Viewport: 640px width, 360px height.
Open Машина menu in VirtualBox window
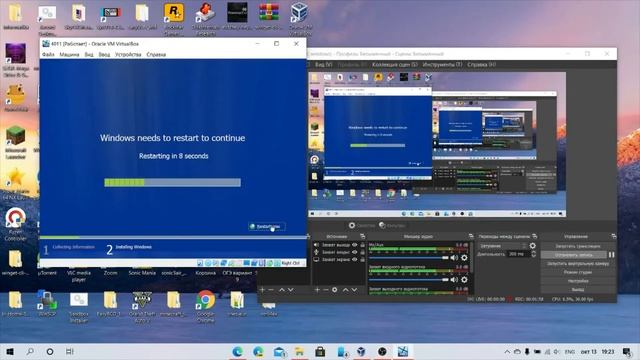click(x=69, y=54)
